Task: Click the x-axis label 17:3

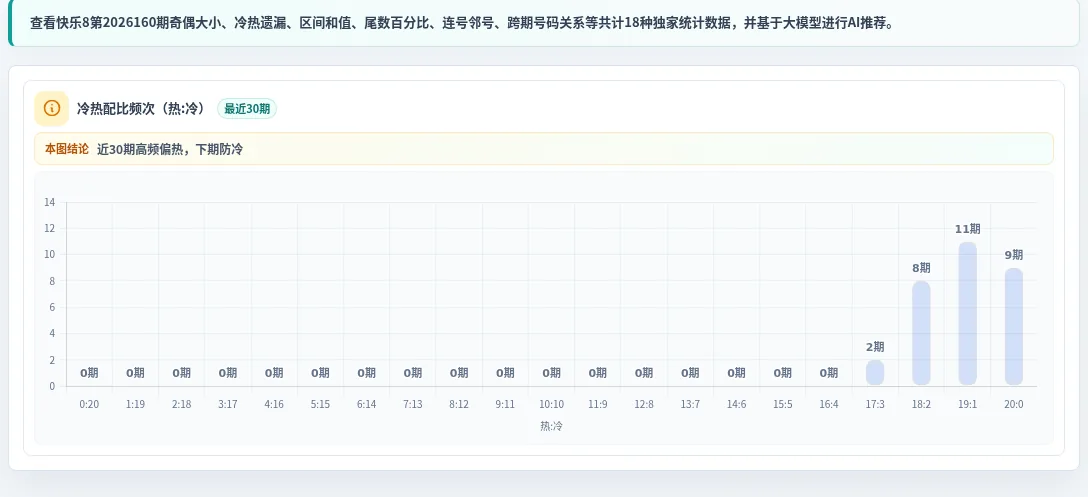Action: 875,404
